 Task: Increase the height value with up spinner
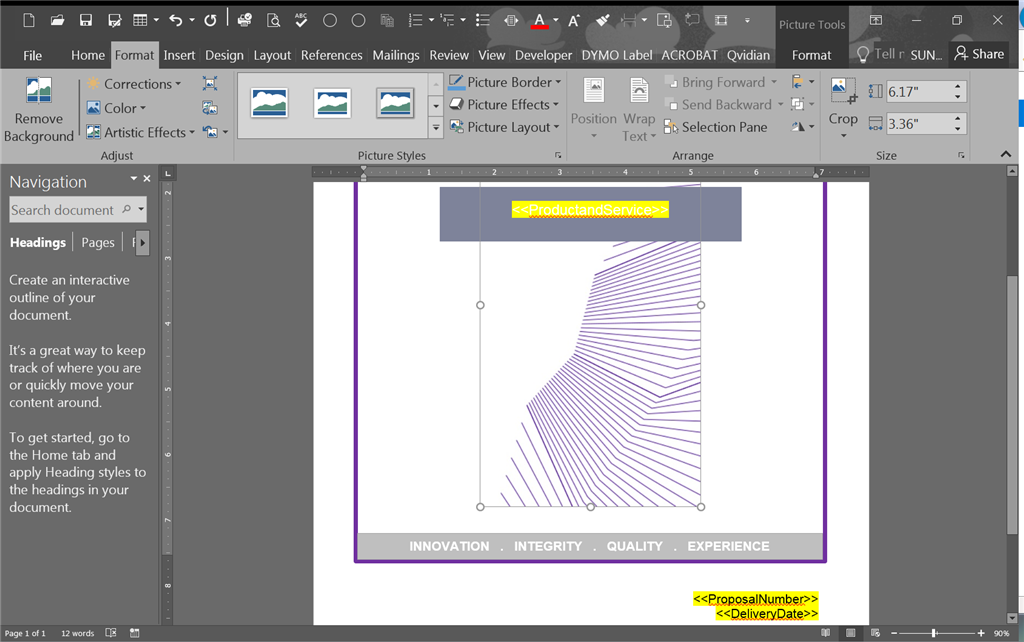point(957,86)
